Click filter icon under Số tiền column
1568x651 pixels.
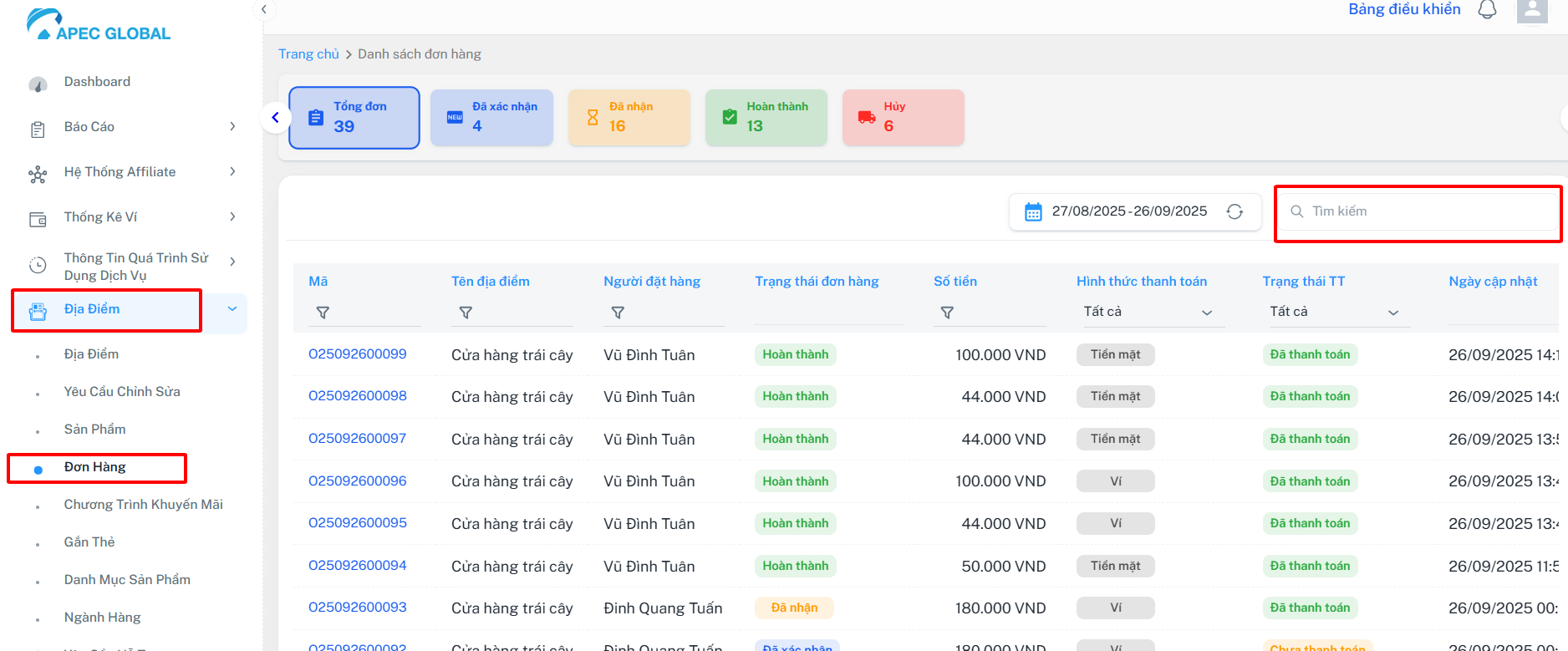[947, 313]
